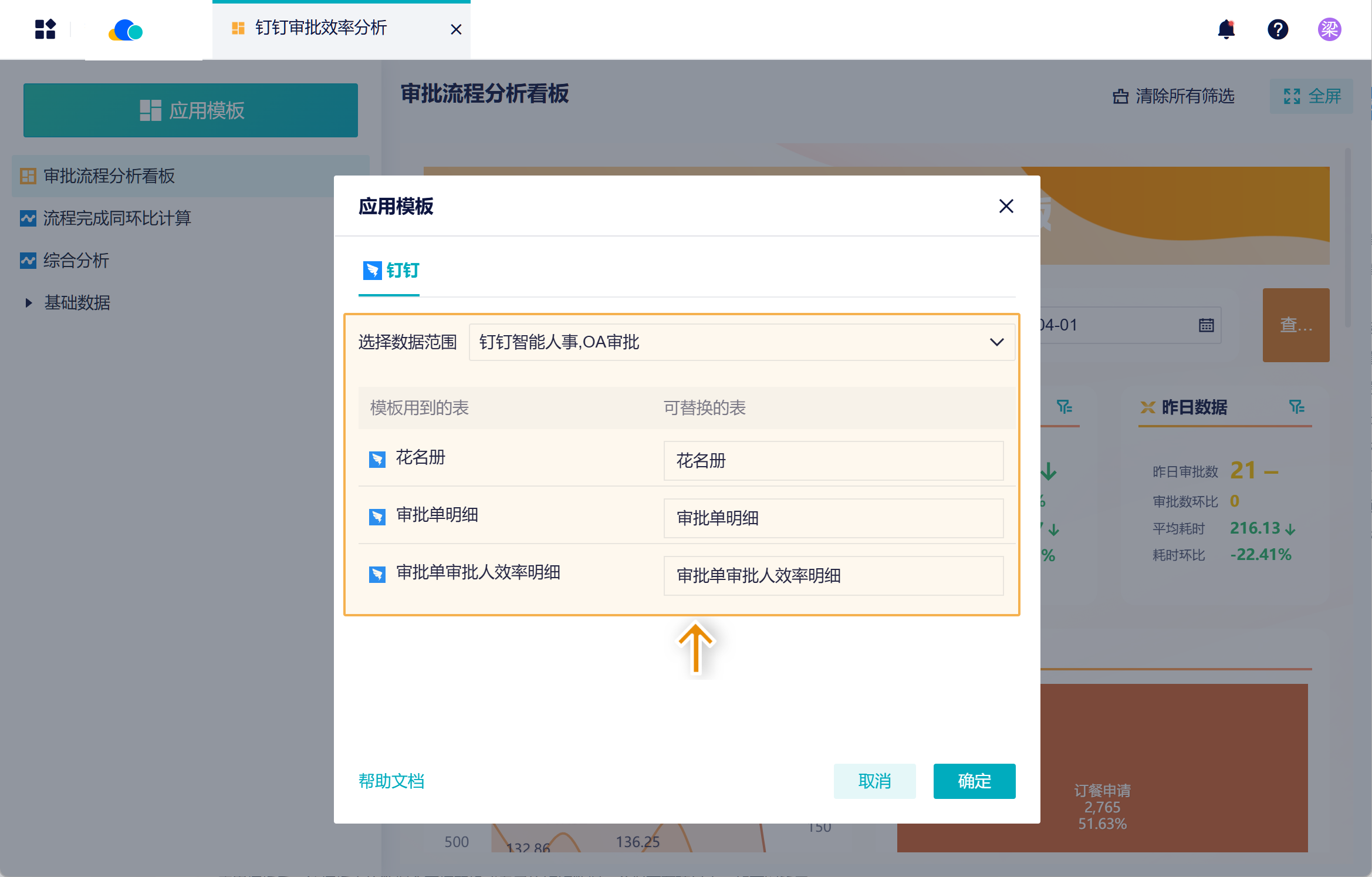Click the filter icon next to 昨日数据
1372x877 pixels.
[x=1296, y=406]
